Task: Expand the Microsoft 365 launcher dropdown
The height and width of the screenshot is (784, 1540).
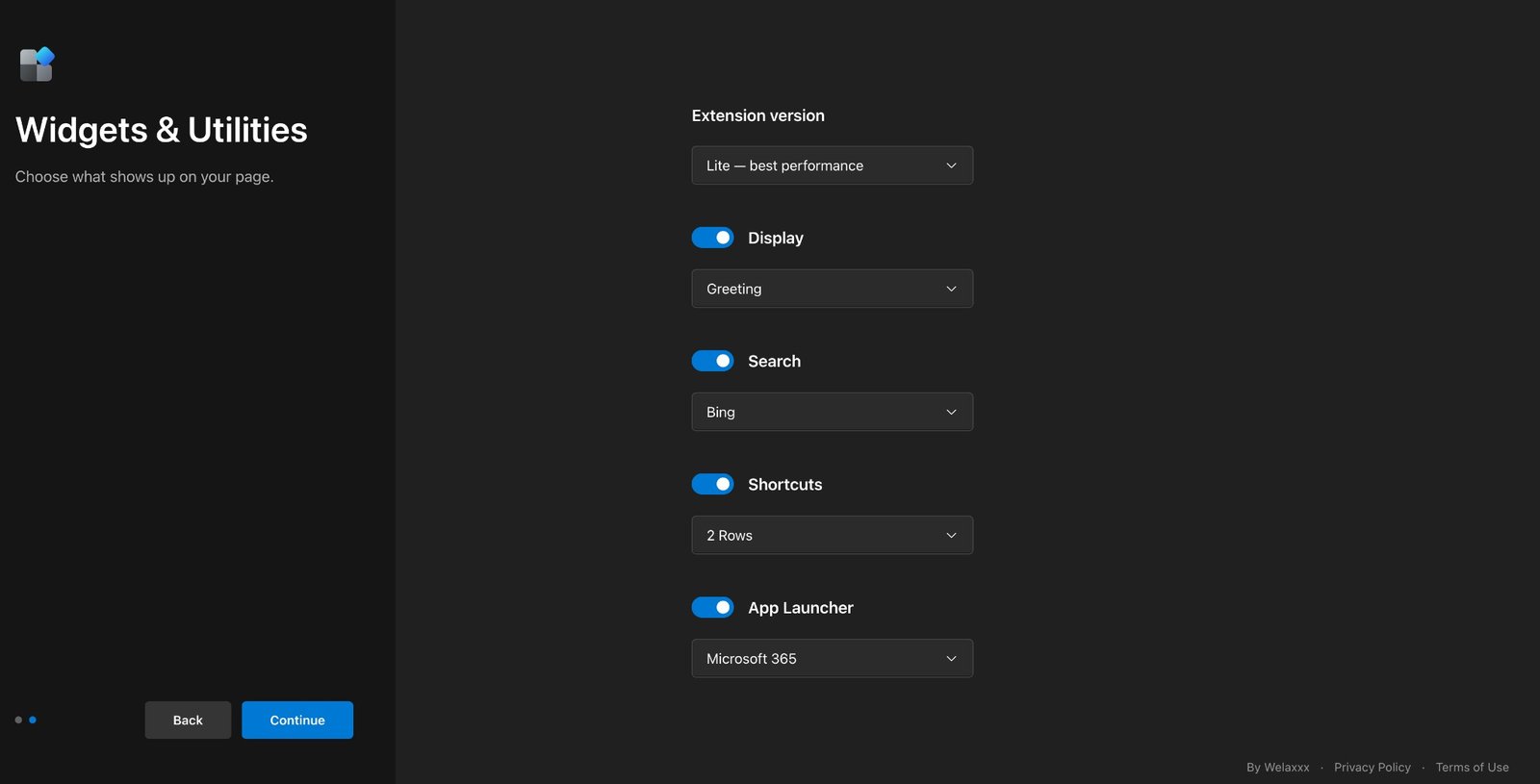Action: point(832,658)
